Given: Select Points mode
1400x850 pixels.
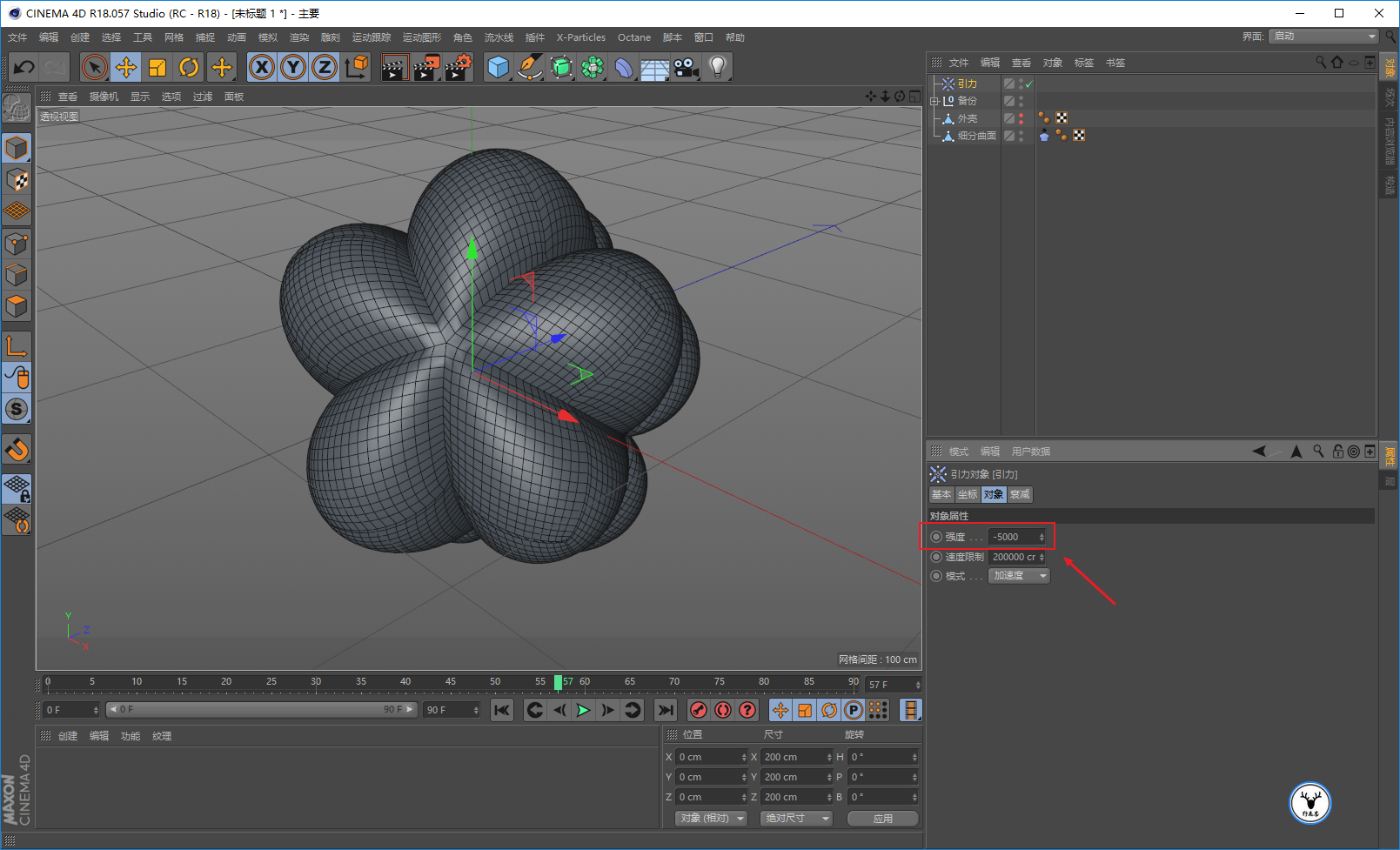Looking at the screenshot, I should pos(17,244).
